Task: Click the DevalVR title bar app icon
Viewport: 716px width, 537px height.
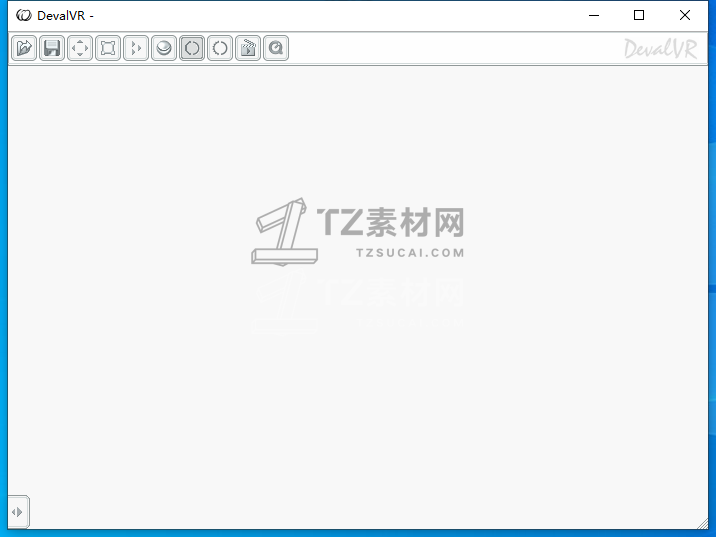Action: pos(24,16)
